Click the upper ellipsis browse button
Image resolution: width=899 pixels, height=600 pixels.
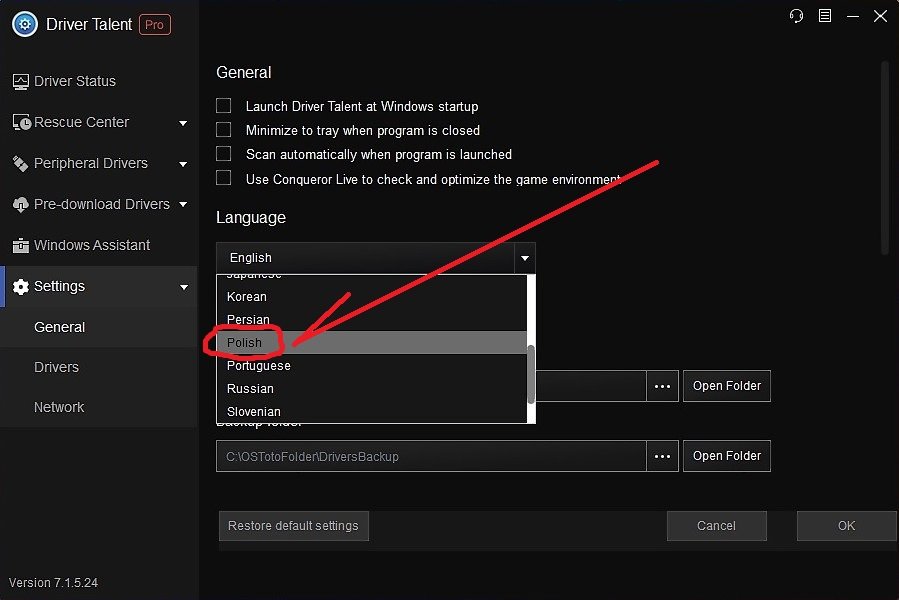pyautogui.click(x=662, y=386)
